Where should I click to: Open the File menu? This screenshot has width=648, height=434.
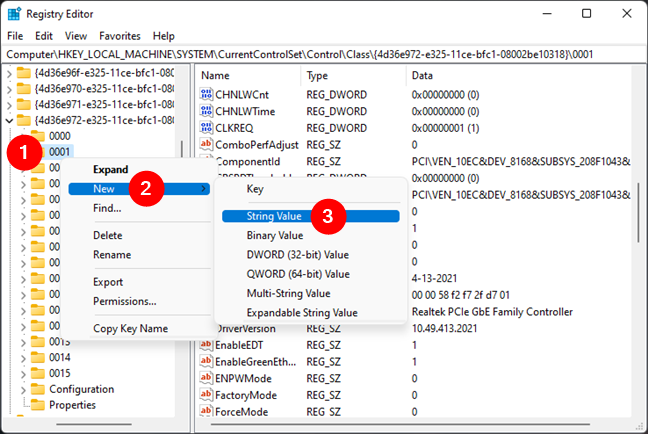[15, 36]
